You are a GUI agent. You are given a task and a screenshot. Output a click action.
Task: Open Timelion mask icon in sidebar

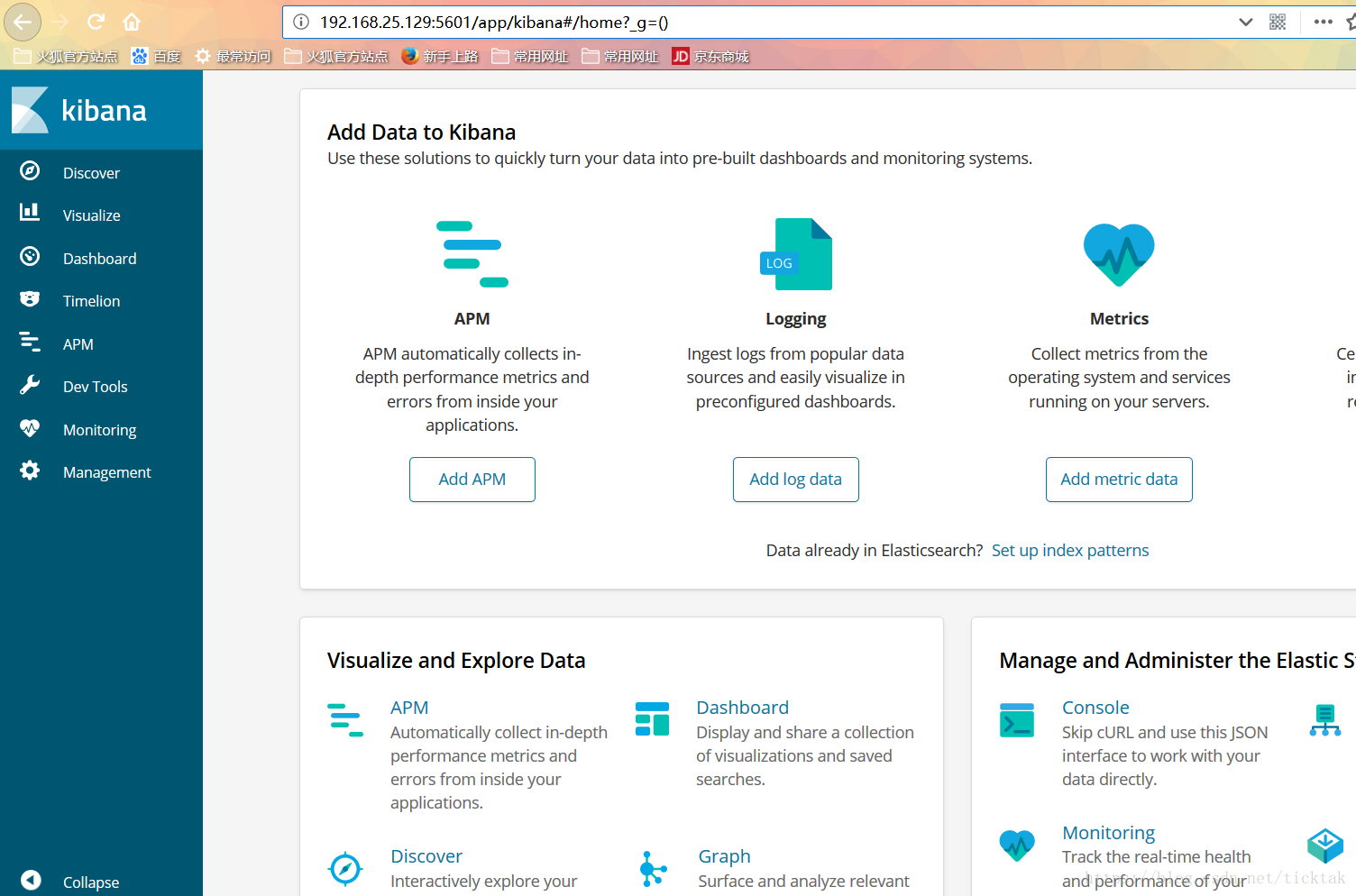coord(30,298)
